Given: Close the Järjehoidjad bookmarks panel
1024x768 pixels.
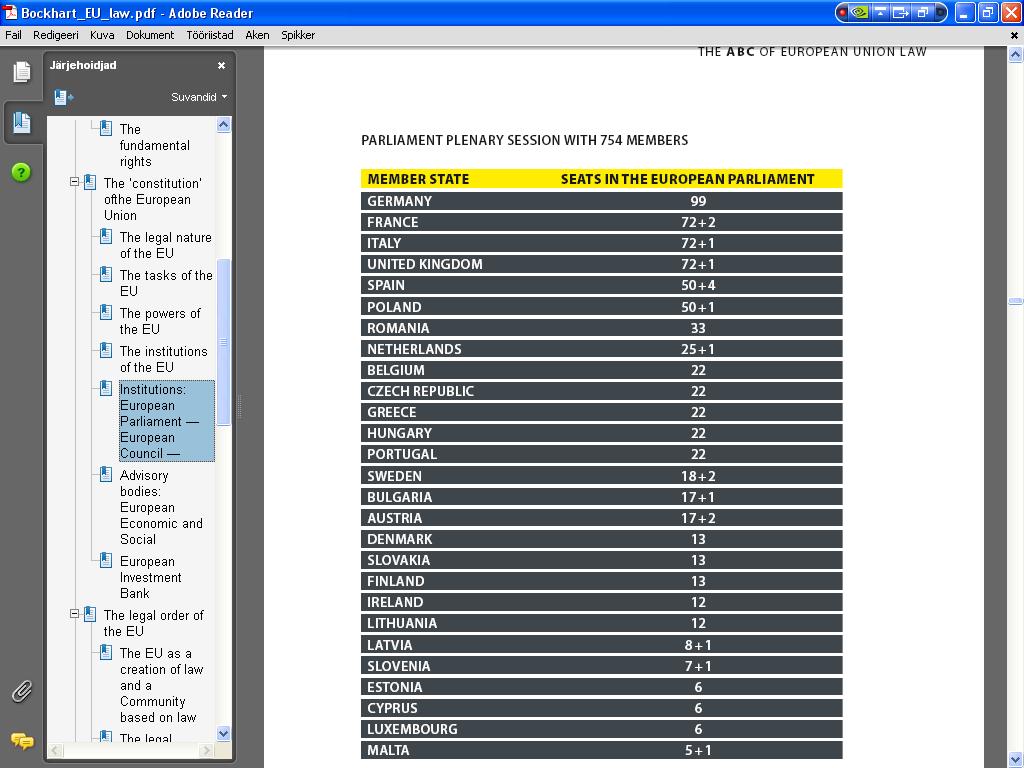Looking at the screenshot, I should click(x=221, y=65).
